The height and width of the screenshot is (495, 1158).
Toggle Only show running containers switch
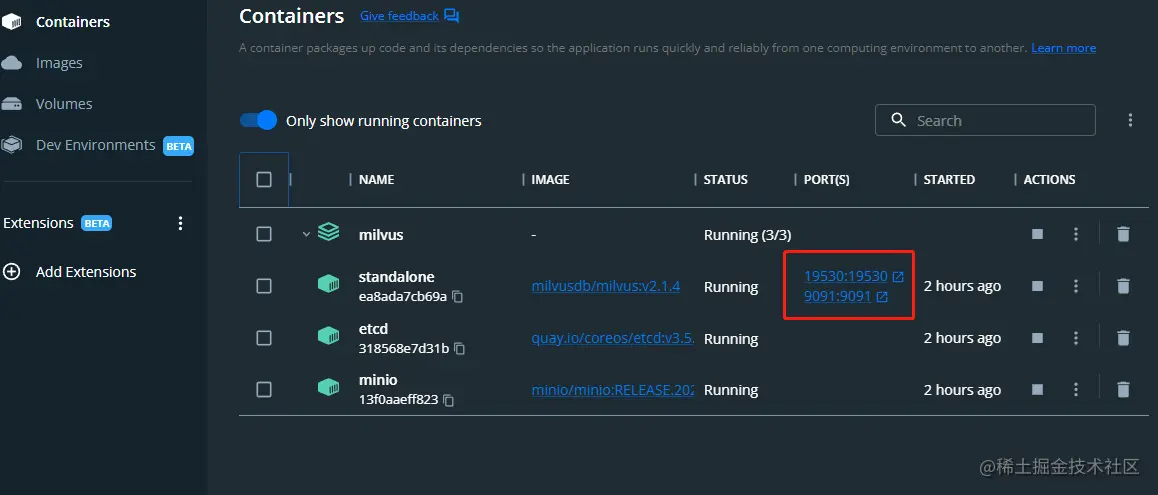pyautogui.click(x=258, y=120)
